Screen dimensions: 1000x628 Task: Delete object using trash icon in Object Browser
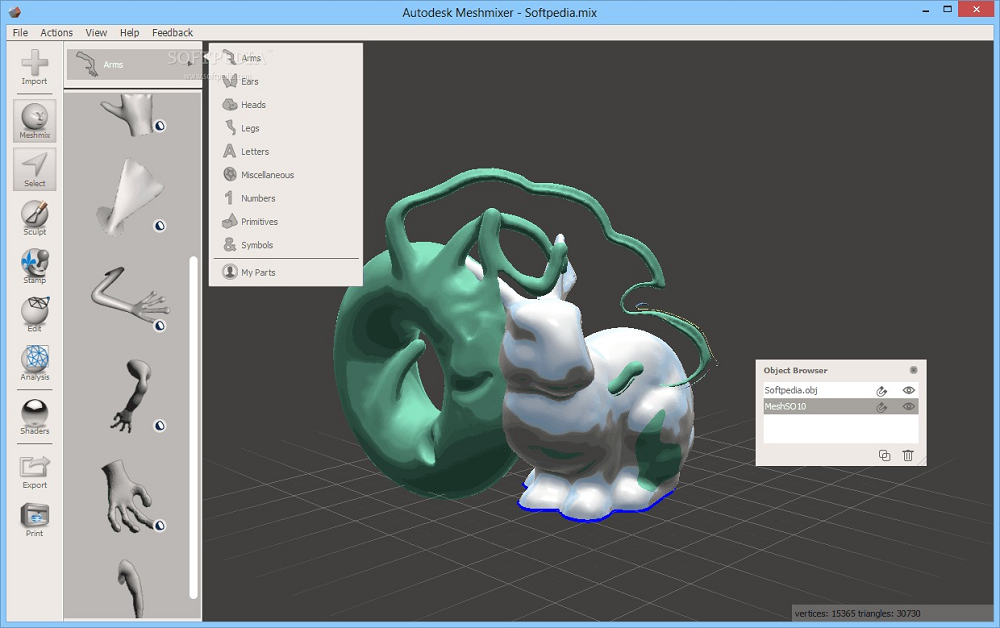click(x=908, y=455)
